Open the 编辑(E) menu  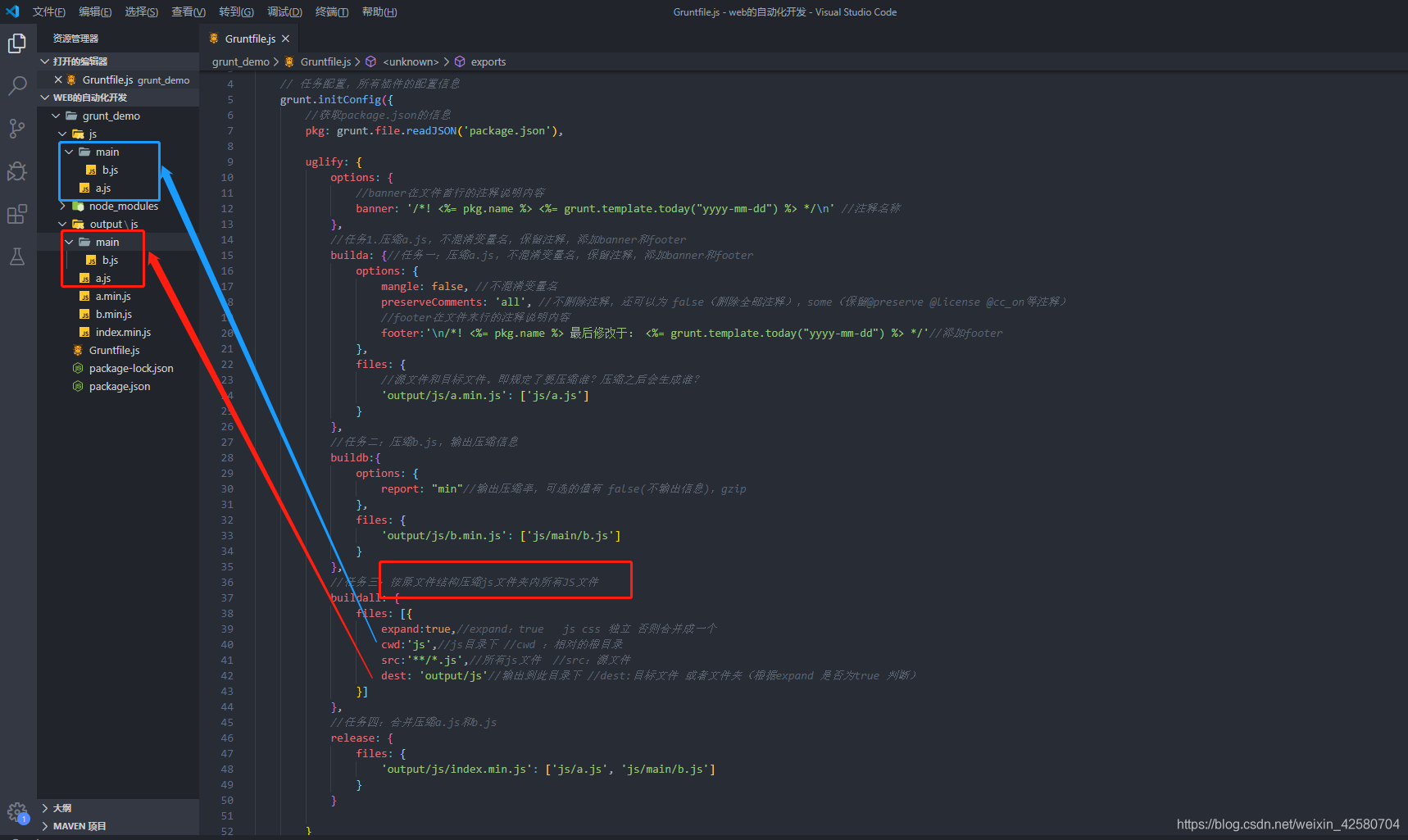(95, 11)
